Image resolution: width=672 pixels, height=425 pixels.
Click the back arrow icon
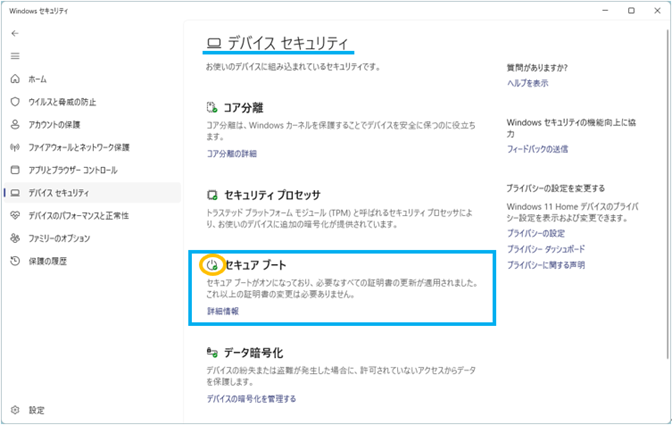point(15,33)
